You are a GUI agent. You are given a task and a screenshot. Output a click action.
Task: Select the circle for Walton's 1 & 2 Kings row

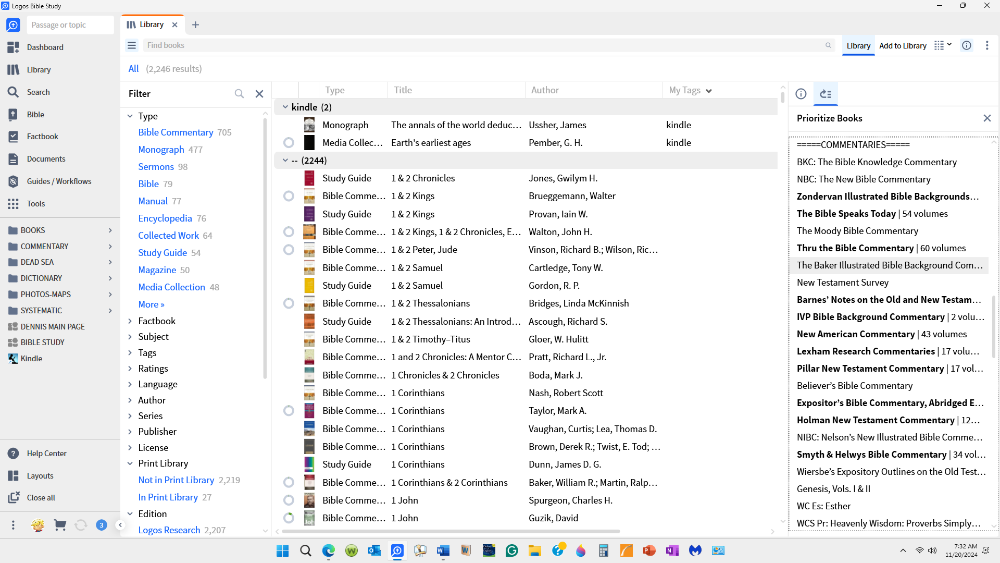tap(289, 232)
